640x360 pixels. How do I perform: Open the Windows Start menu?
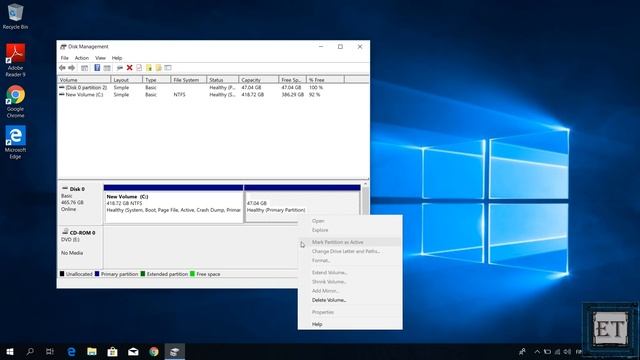coord(10,351)
